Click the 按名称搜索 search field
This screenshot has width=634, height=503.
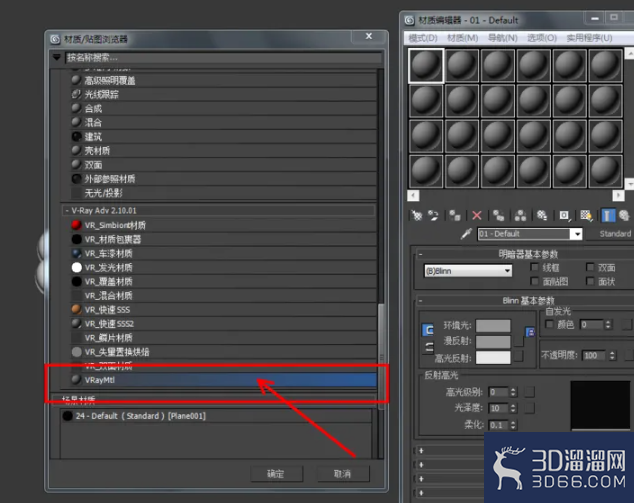click(x=223, y=57)
